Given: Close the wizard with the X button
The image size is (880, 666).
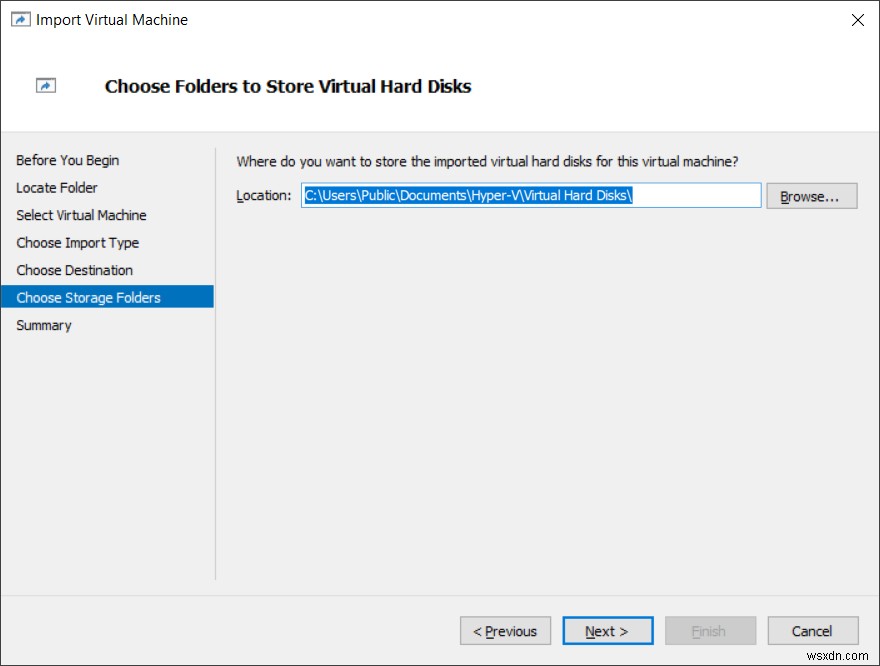Looking at the screenshot, I should pyautogui.click(x=858, y=19).
